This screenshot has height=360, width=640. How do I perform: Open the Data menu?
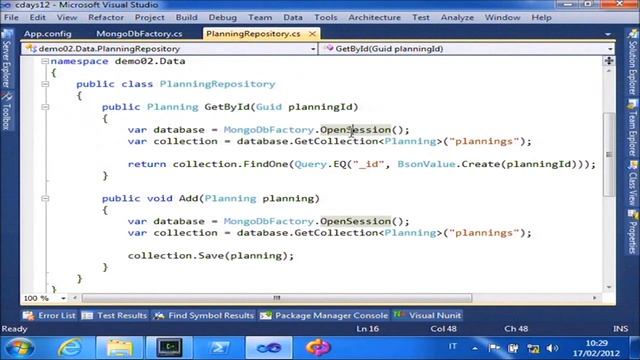(293, 18)
